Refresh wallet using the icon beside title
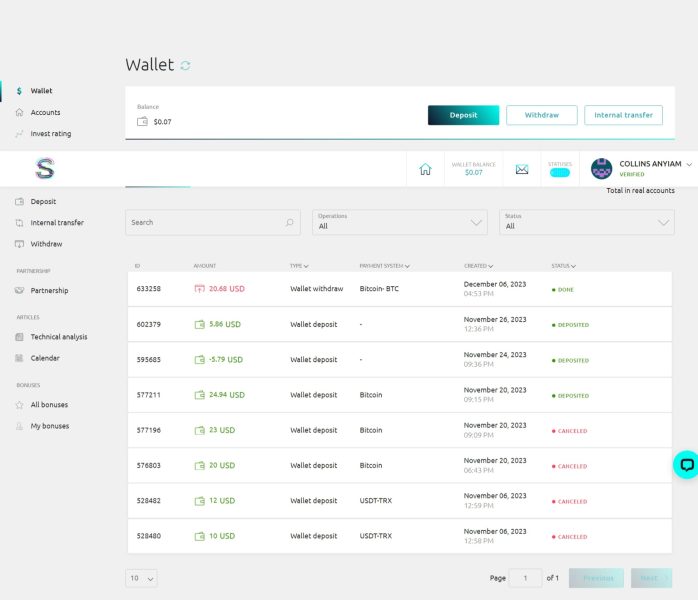Screen dimensions: 698x600 click(x=185, y=66)
